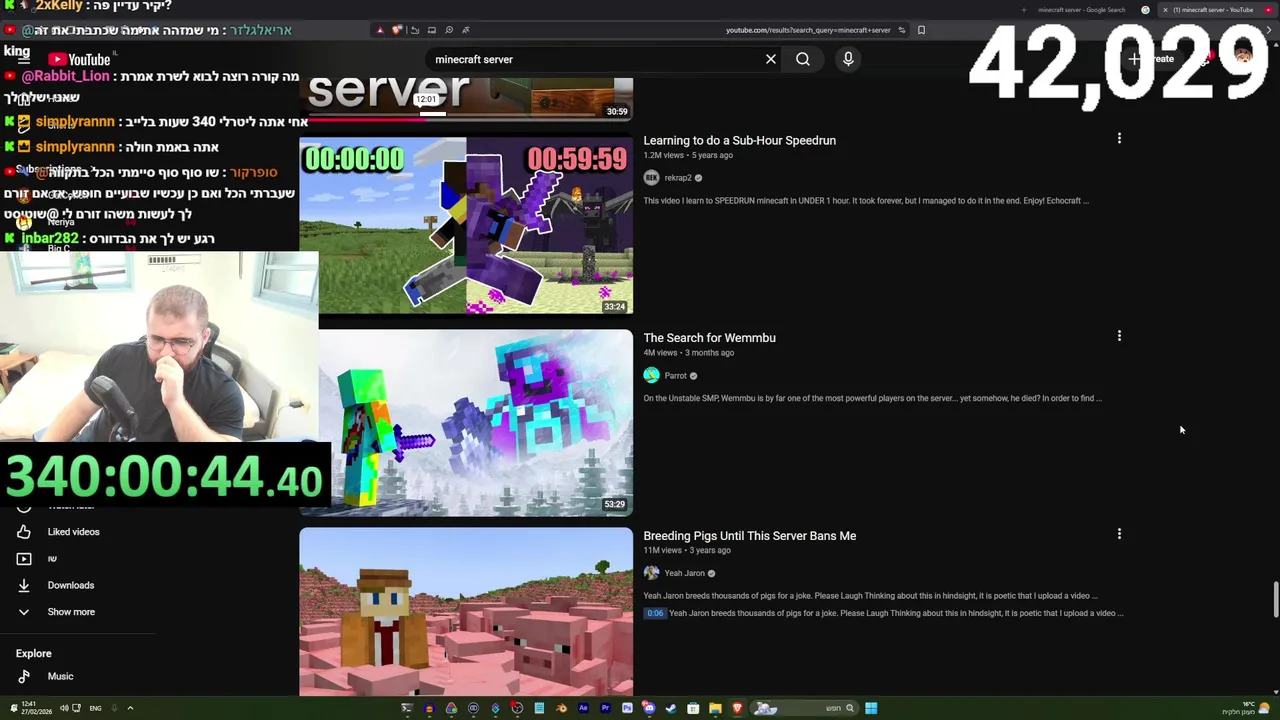Image resolution: width=1280 pixels, height=720 pixels.
Task: Open Liked videos in sidebar
Action: click(73, 532)
